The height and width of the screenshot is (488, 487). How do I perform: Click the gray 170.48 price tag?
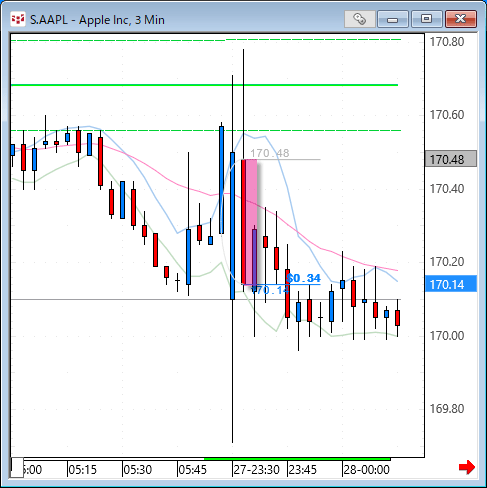[451, 159]
